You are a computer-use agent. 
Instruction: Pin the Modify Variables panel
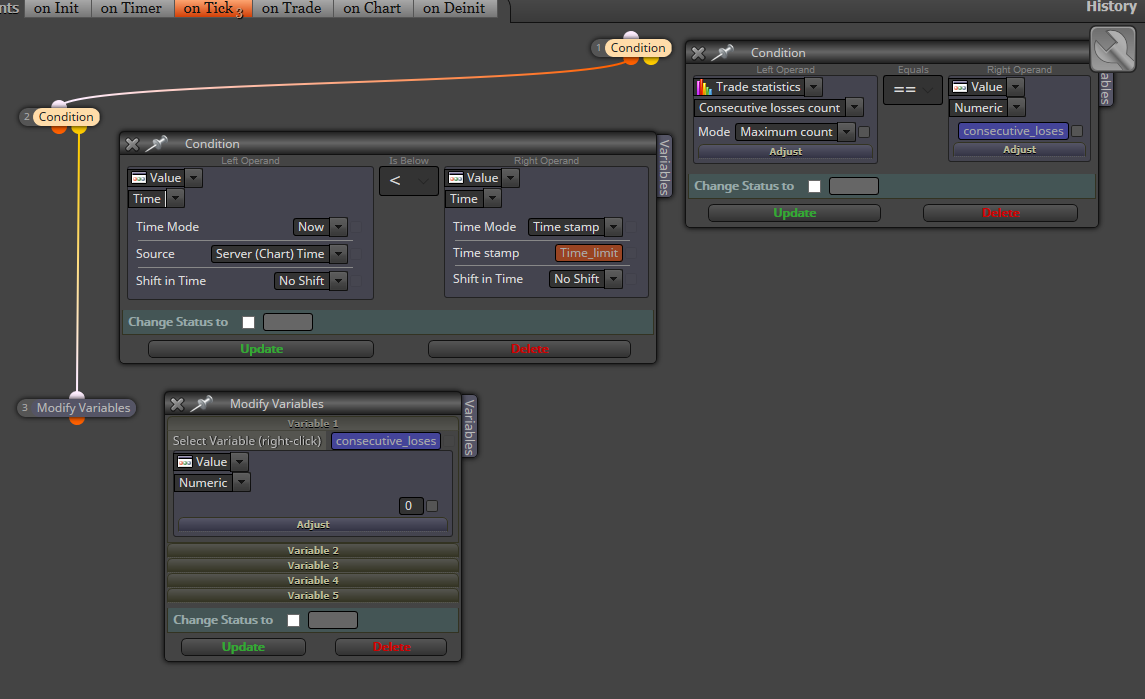click(202, 403)
